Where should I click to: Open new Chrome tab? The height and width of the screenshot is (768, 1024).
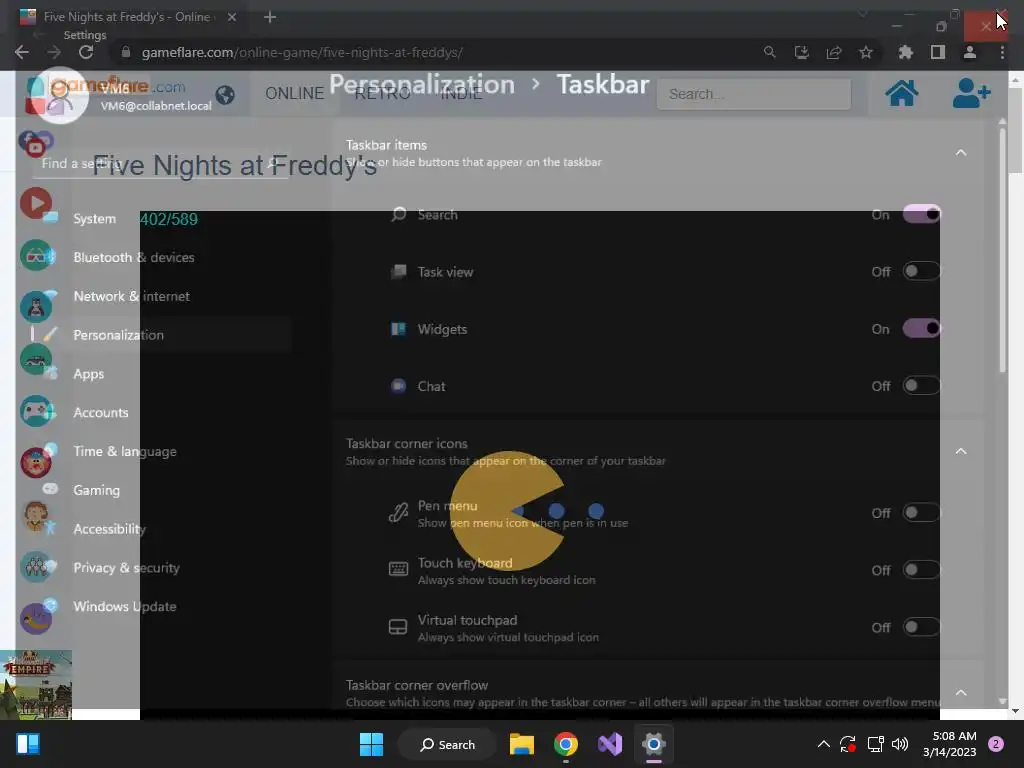click(x=270, y=17)
